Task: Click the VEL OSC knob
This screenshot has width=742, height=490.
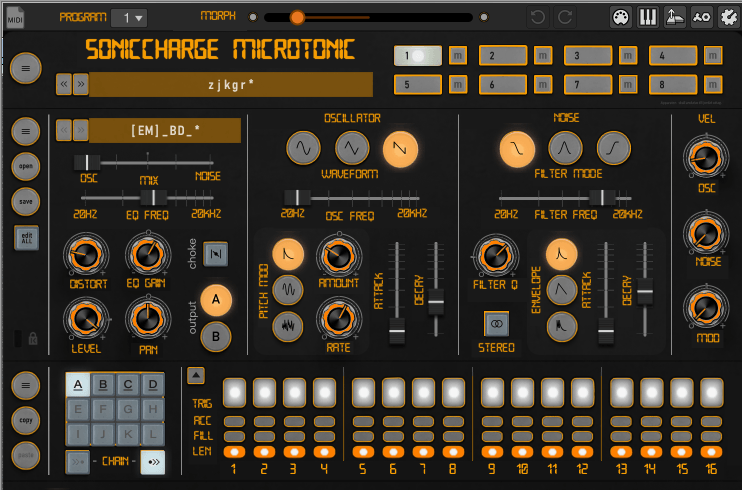Action: point(706,158)
